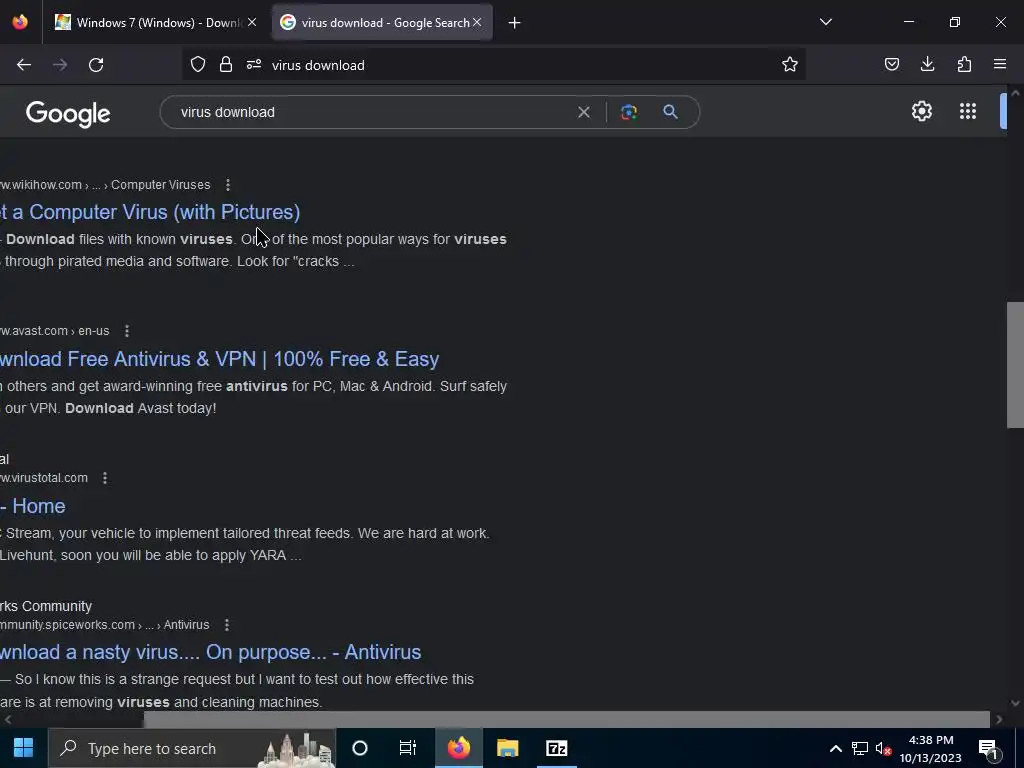Clear the Google search box text
1024x768 pixels.
pyautogui.click(x=584, y=112)
